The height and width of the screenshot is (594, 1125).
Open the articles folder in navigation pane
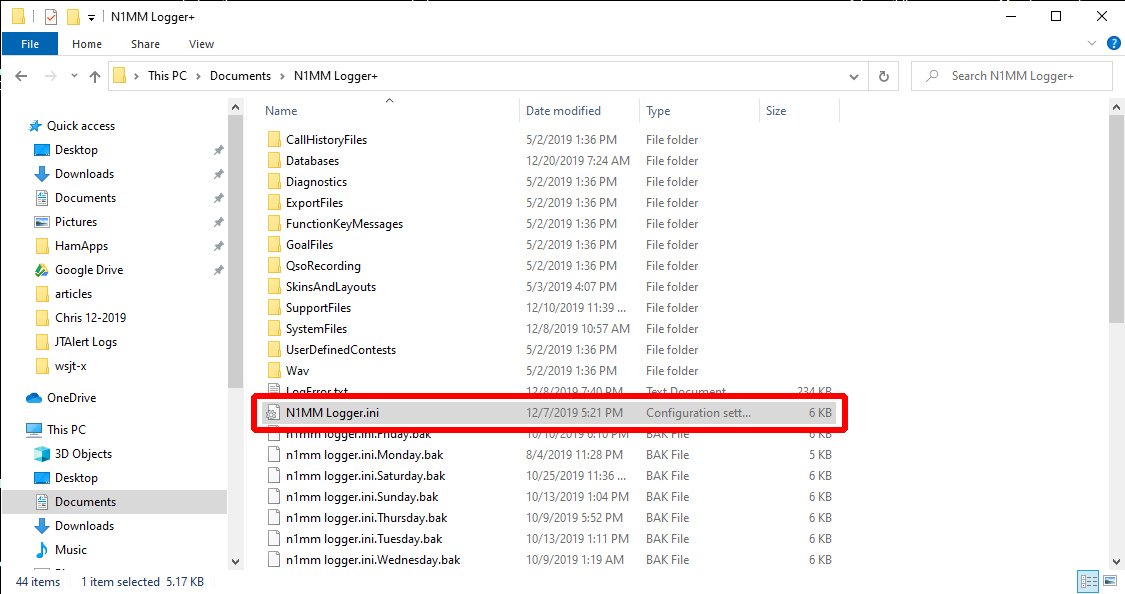tap(73, 294)
